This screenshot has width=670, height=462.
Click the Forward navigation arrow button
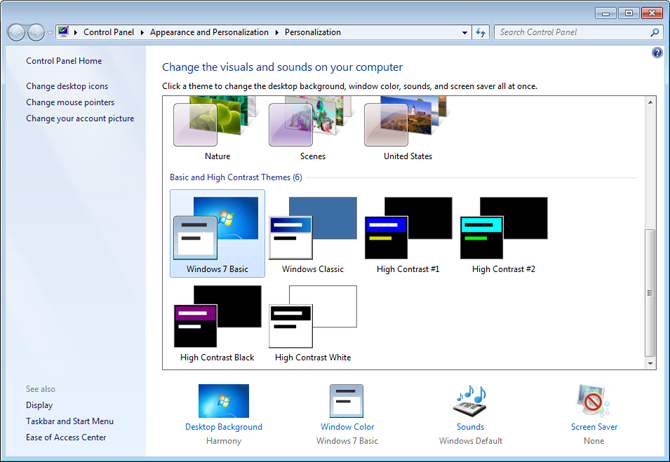(36, 32)
